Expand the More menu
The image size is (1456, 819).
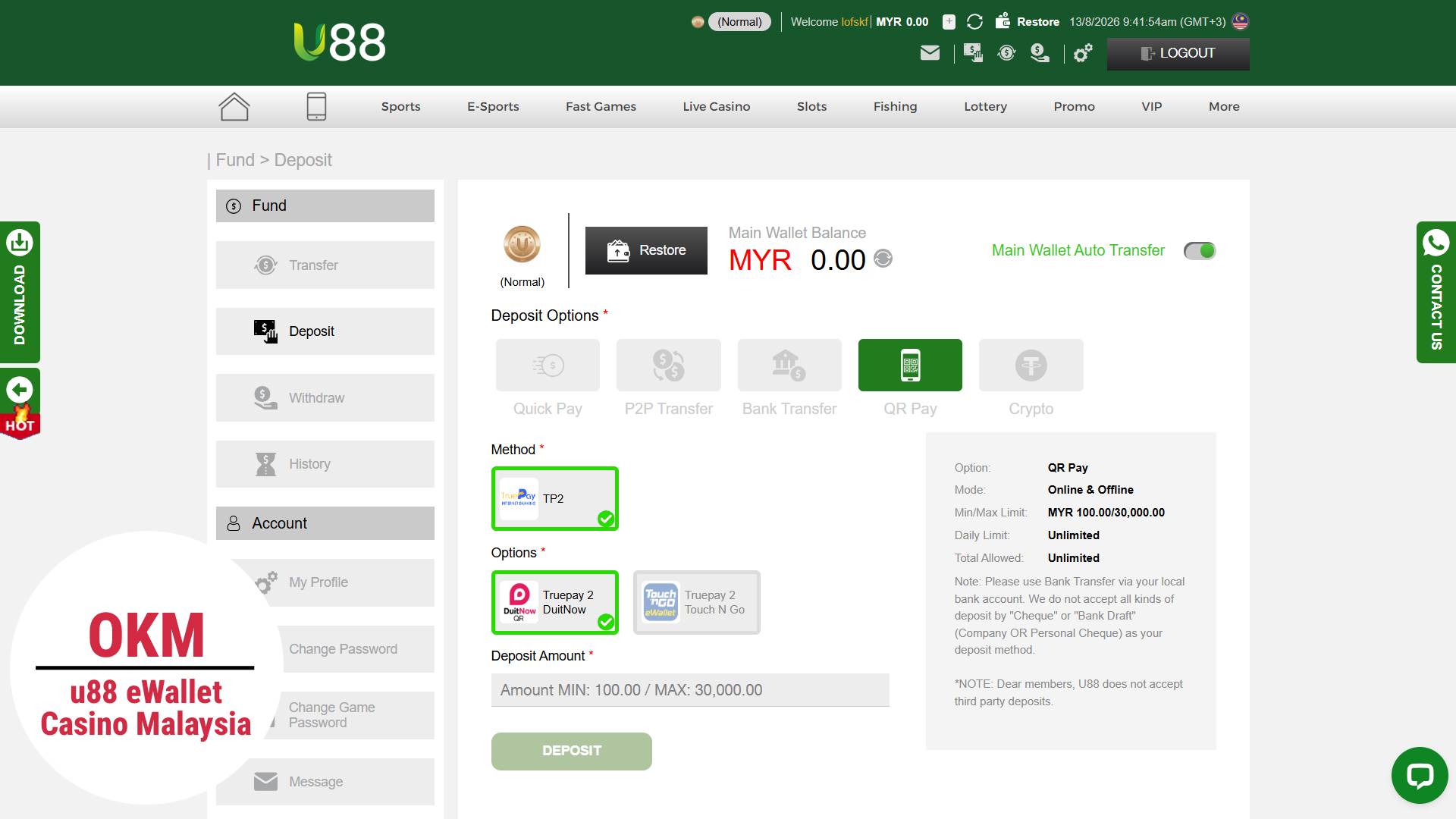coord(1224,106)
